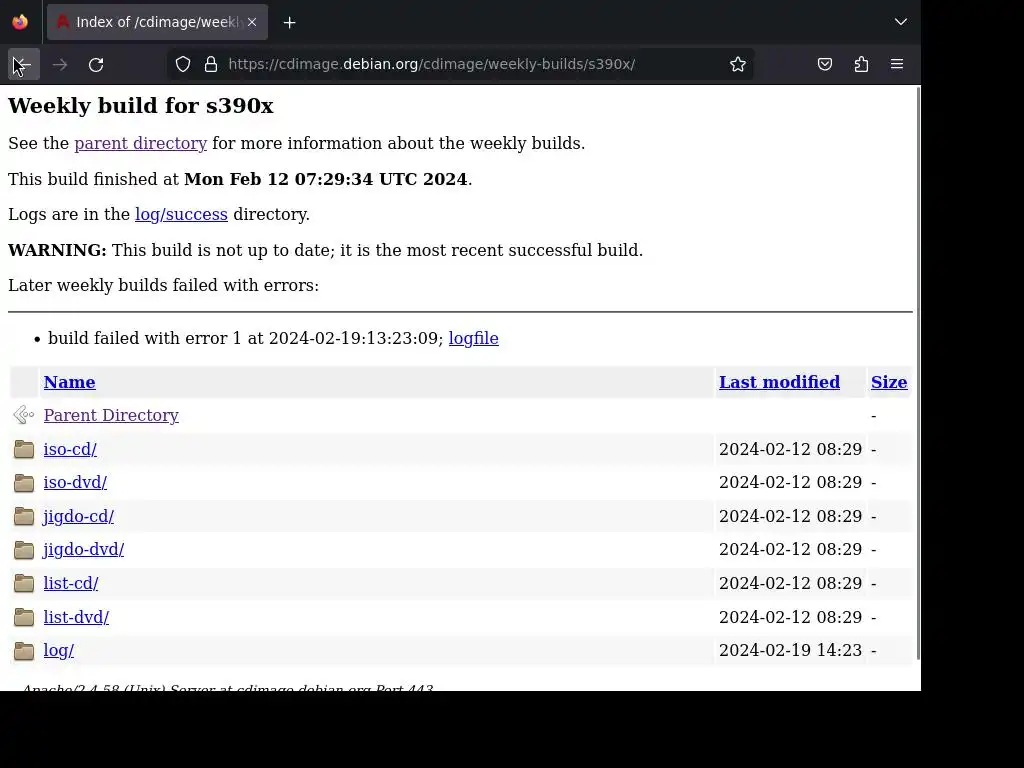1024x768 pixels.
Task: Open the extensions puzzle icon
Action: (x=861, y=64)
